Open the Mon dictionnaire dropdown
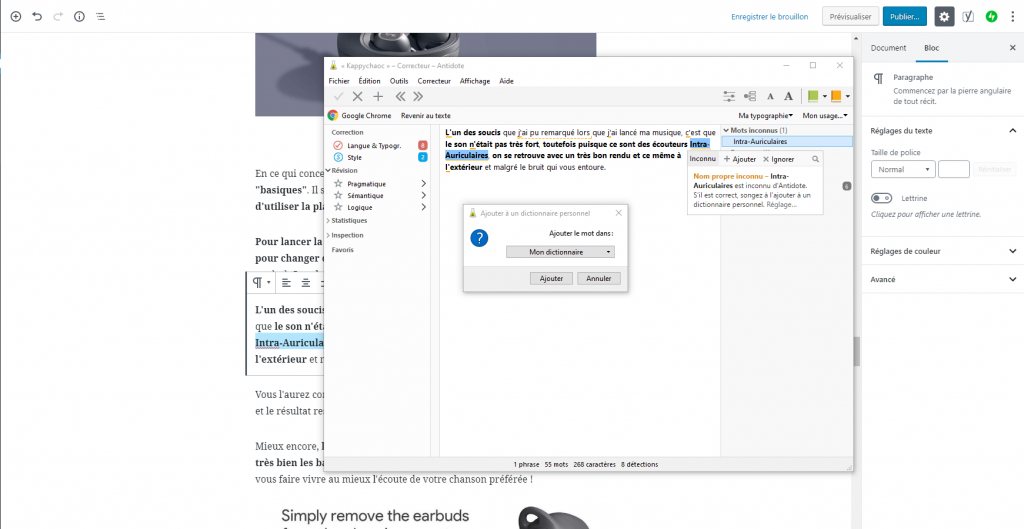 click(x=560, y=253)
